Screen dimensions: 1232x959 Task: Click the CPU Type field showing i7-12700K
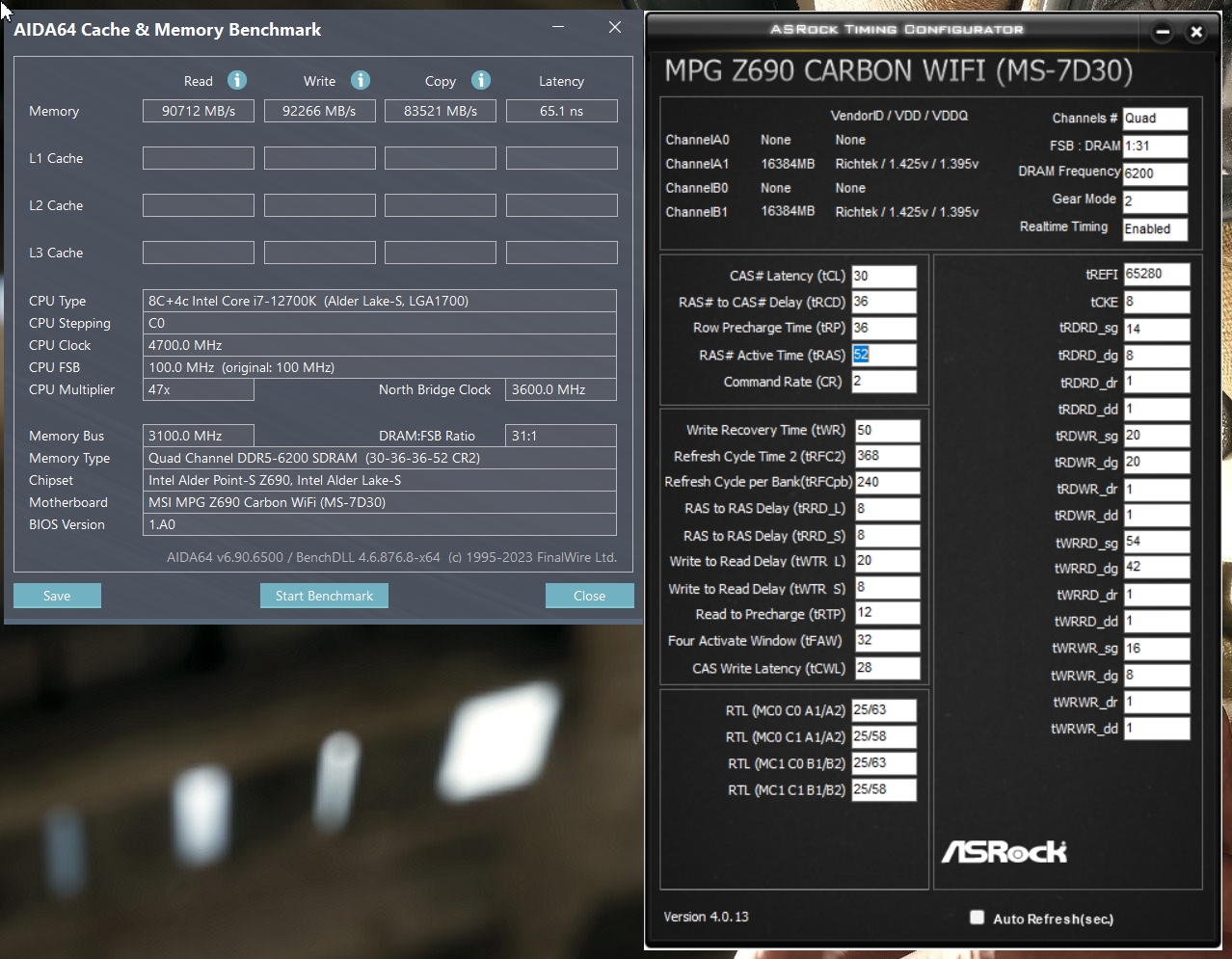(380, 301)
